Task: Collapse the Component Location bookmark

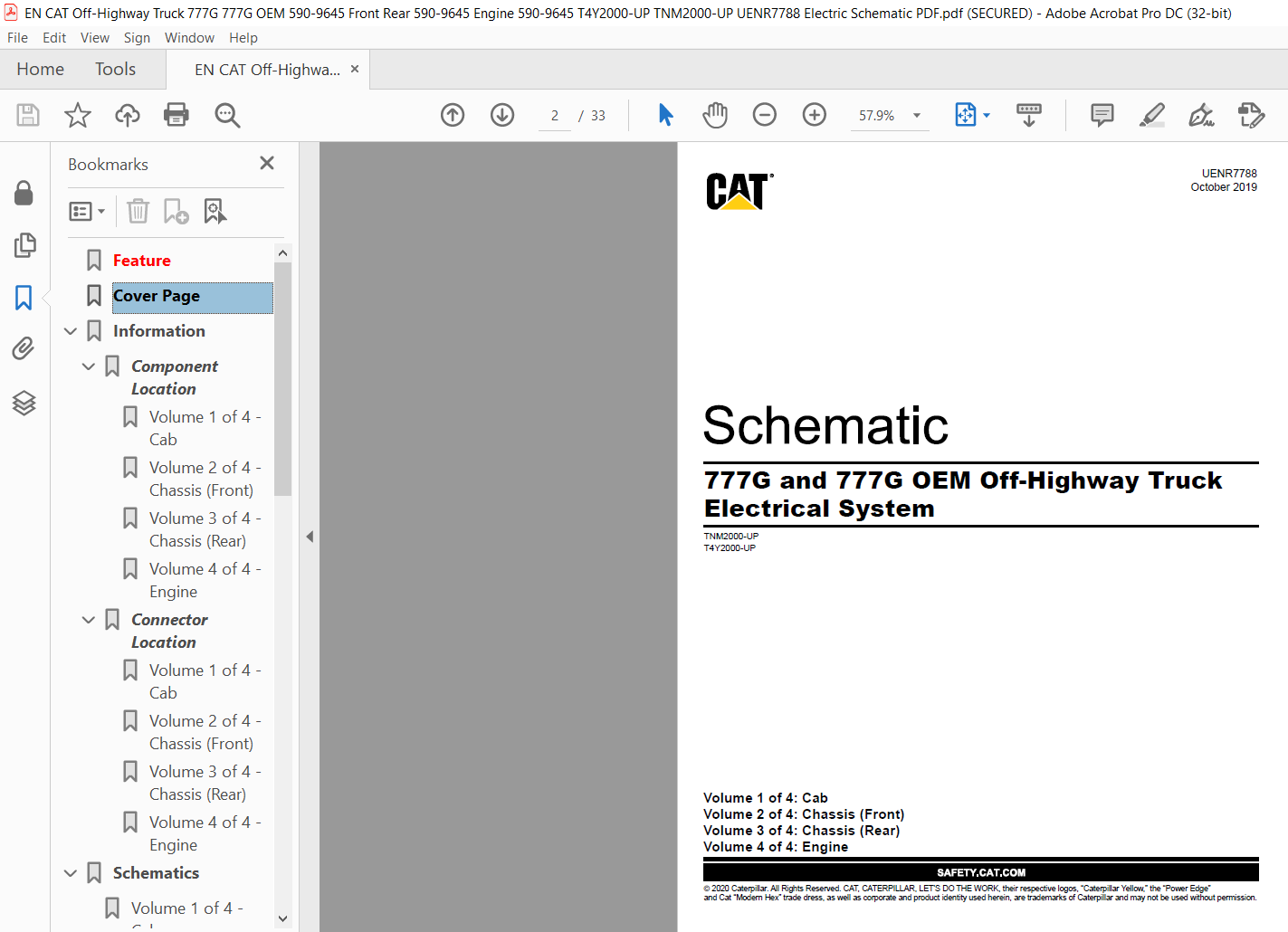Action: pos(89,366)
